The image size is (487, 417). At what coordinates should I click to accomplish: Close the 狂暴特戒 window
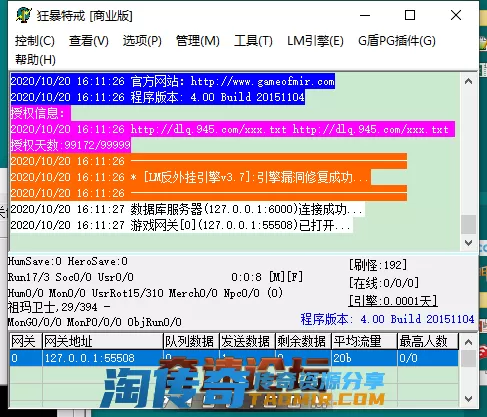coord(456,15)
